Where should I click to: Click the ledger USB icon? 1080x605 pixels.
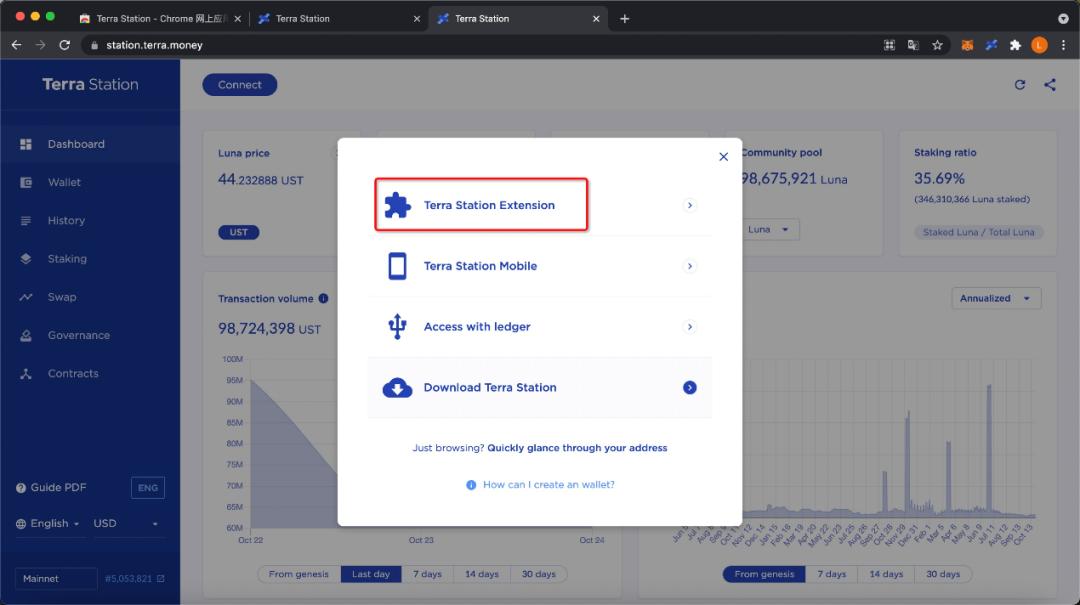point(397,327)
